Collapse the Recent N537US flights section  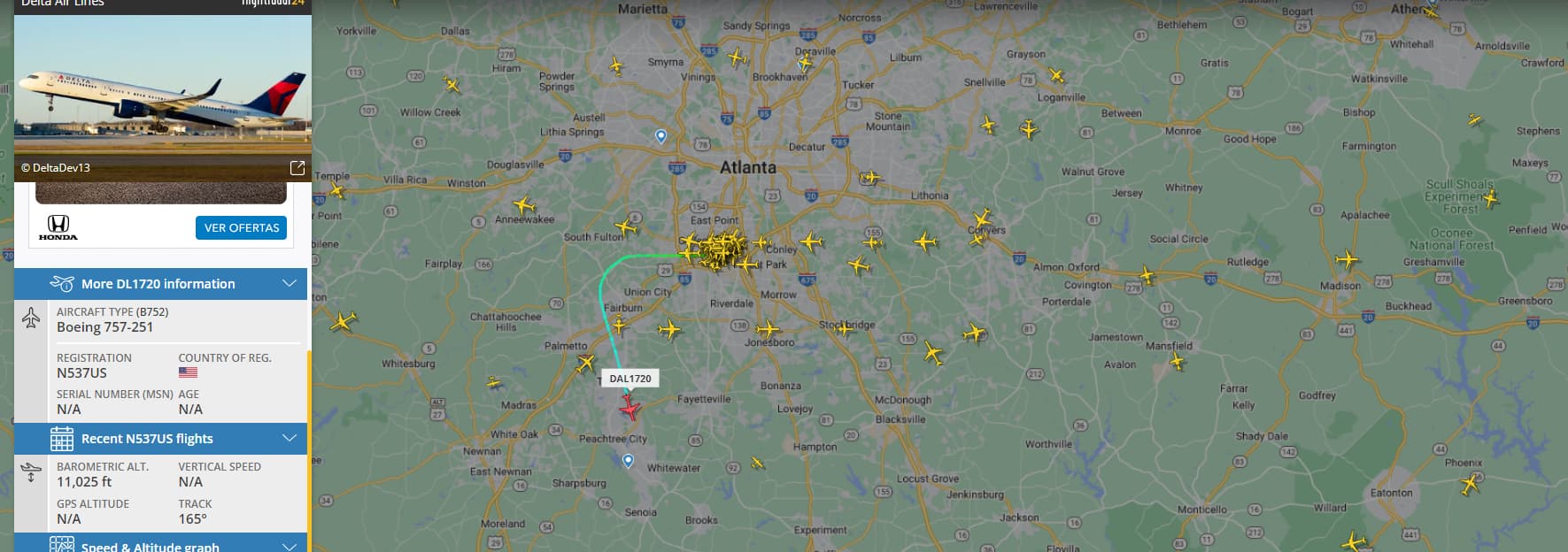(289, 438)
